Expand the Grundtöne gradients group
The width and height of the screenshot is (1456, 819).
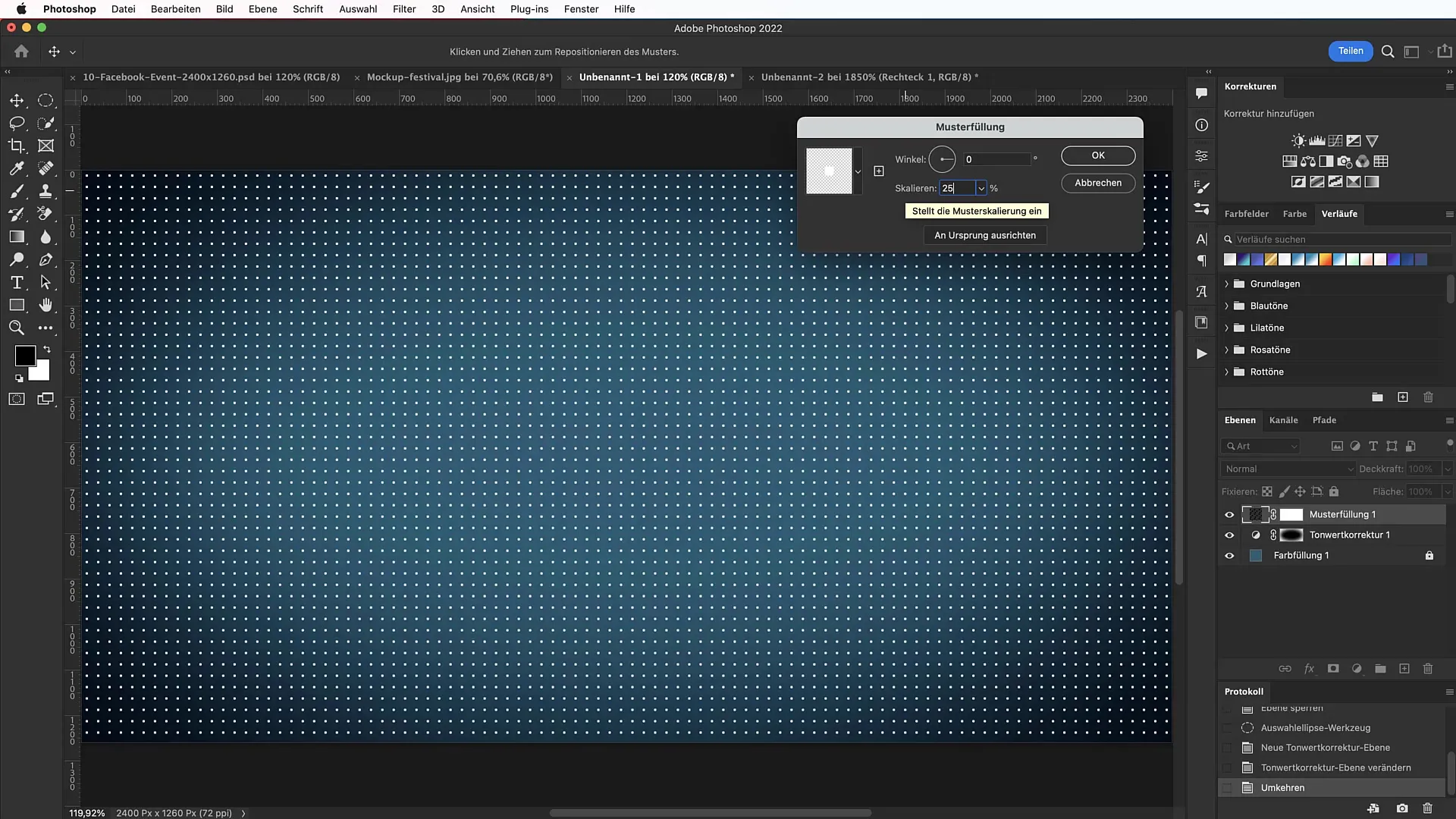tap(1226, 283)
